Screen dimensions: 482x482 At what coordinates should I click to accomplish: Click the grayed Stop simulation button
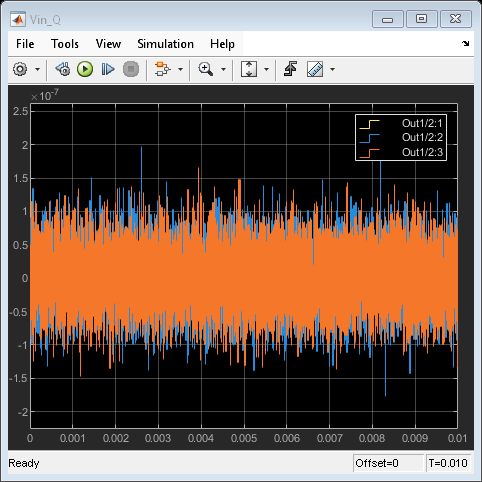[x=131, y=69]
